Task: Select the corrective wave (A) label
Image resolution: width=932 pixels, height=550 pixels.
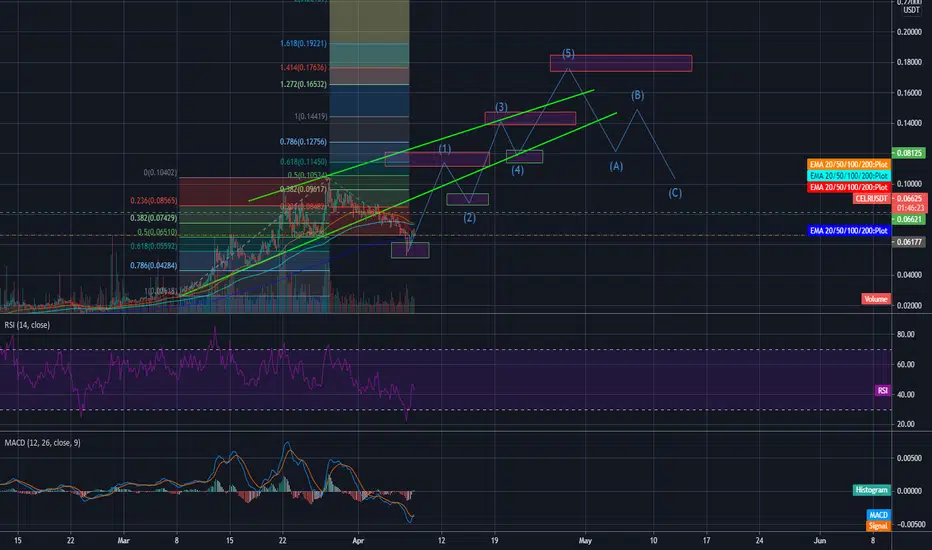Action: [x=616, y=166]
